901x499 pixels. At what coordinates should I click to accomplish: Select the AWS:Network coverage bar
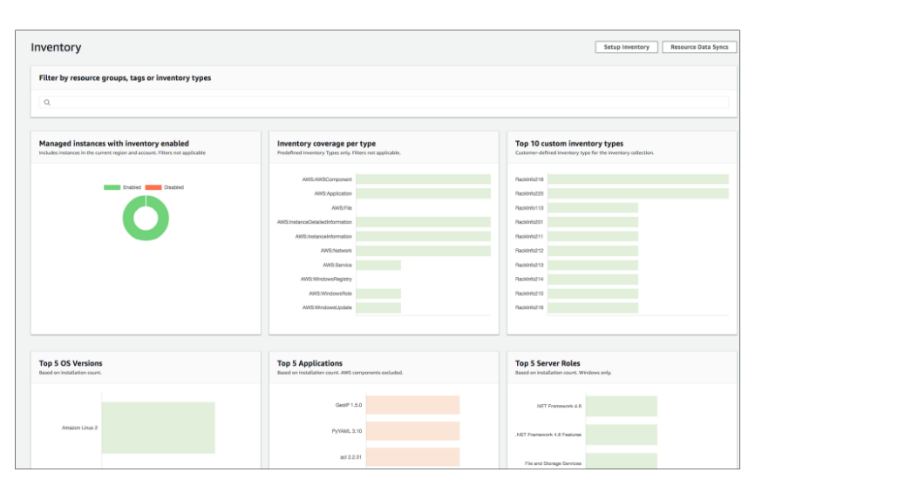point(423,251)
